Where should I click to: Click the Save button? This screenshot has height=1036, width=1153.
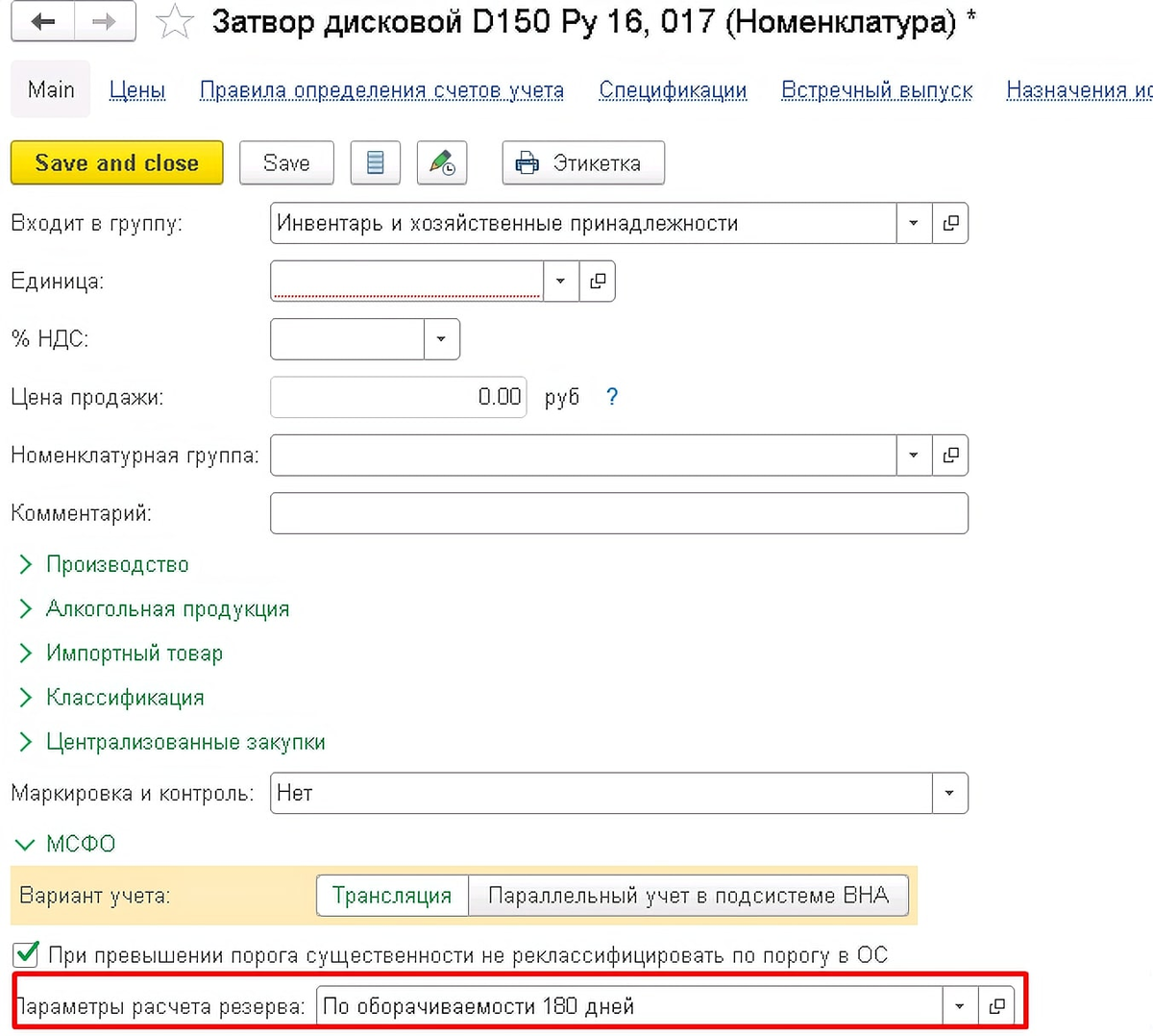click(285, 162)
